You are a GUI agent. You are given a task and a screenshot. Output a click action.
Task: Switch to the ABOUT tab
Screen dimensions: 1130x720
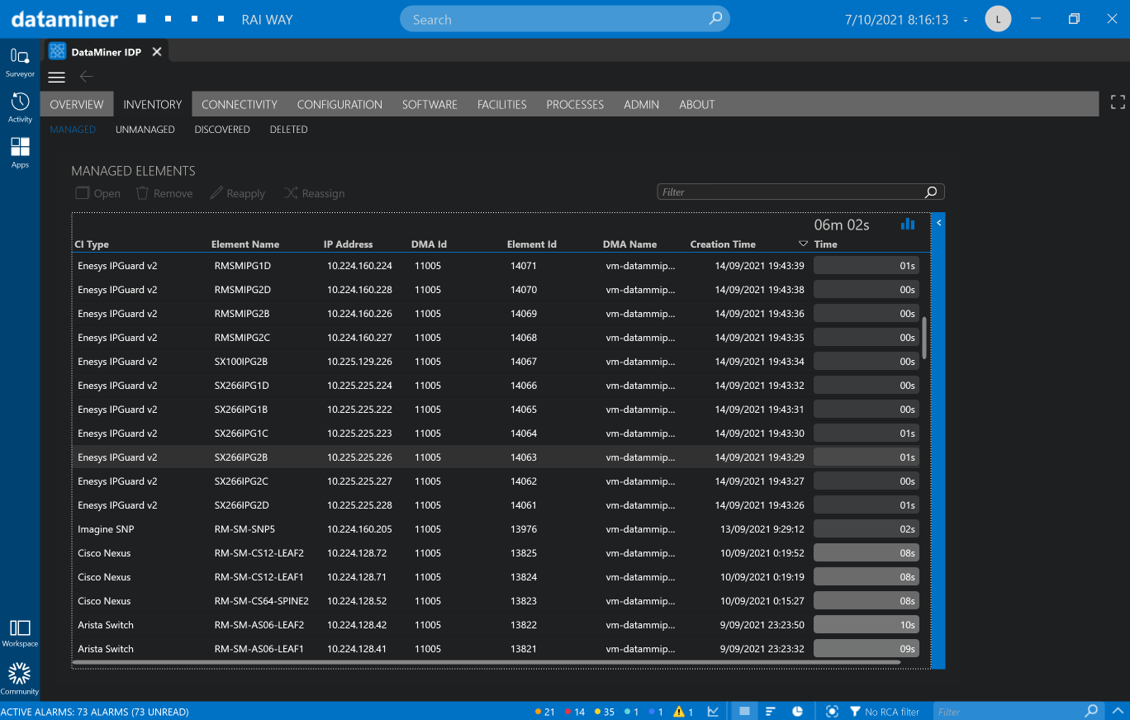coord(697,105)
